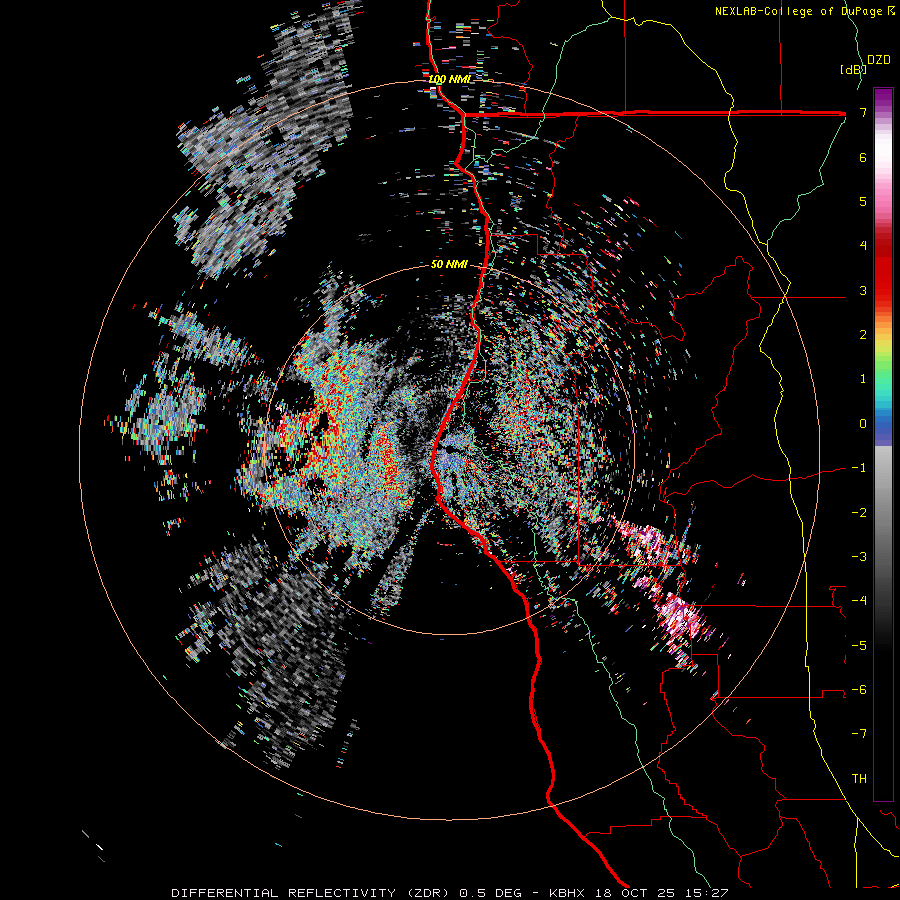Click the 50 NMI range ring label
This screenshot has width=900, height=900.
[x=449, y=265]
